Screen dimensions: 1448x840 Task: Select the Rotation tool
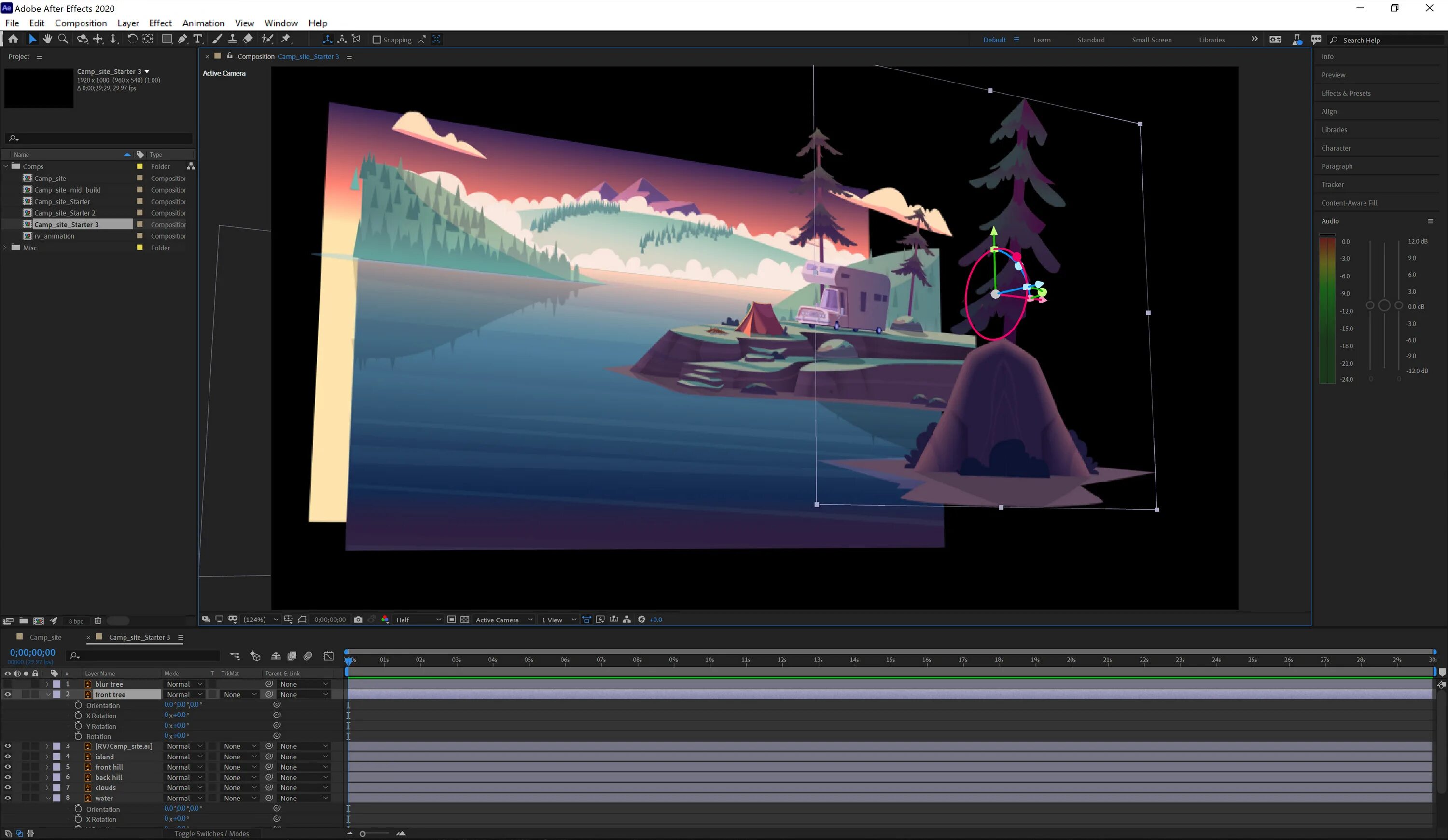[132, 39]
